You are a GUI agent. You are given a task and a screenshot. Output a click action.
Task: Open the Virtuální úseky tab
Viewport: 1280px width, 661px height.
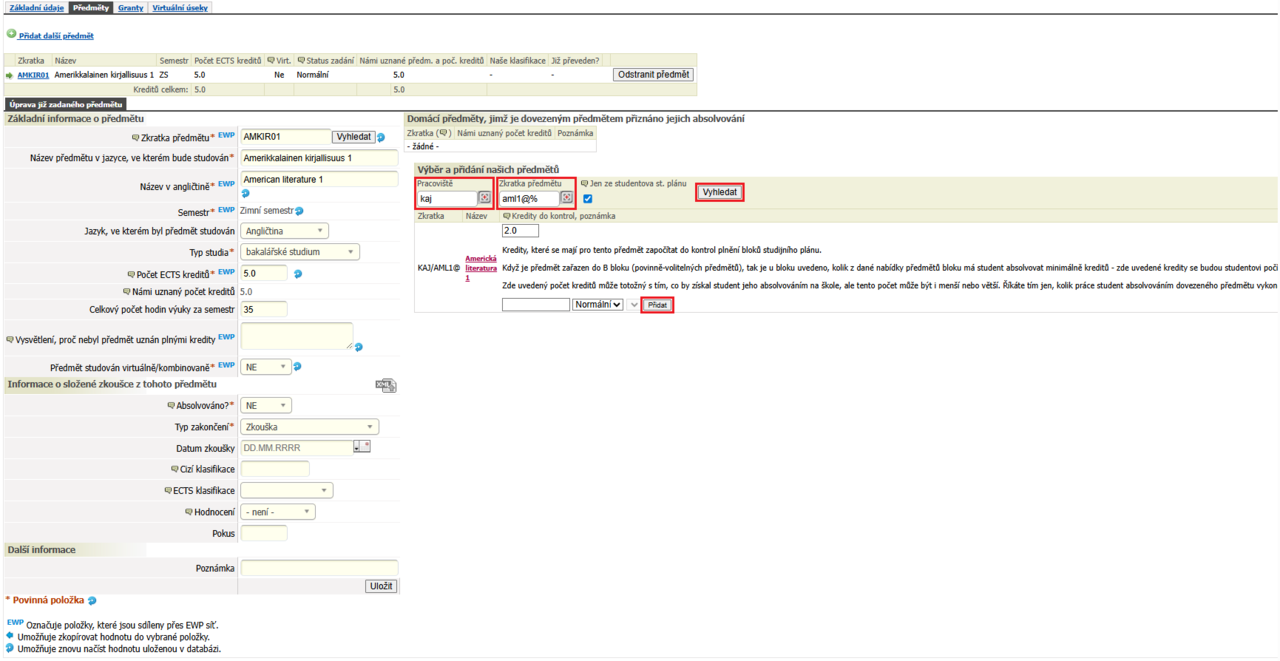[180, 7]
